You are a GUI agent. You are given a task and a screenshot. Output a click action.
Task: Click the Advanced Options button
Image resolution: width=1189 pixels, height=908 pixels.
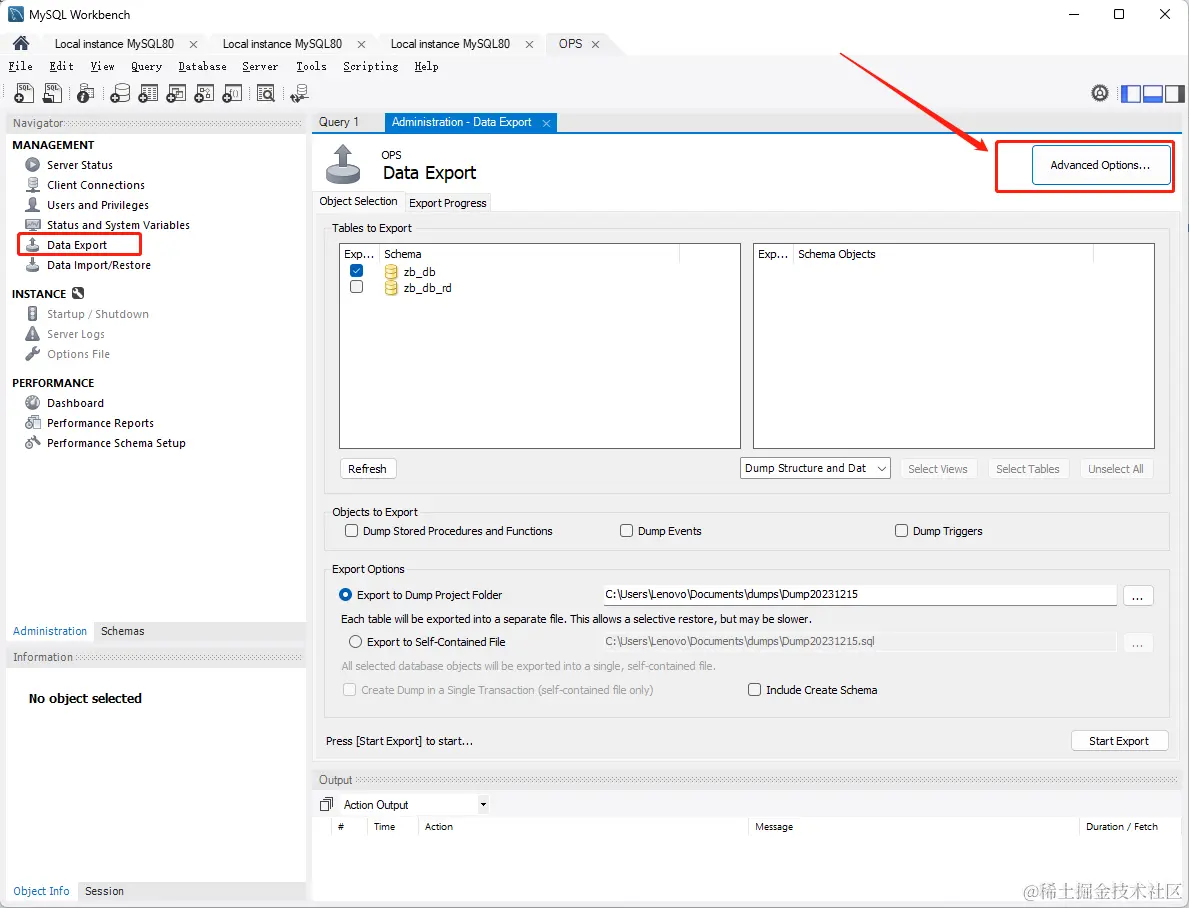tap(1100, 165)
